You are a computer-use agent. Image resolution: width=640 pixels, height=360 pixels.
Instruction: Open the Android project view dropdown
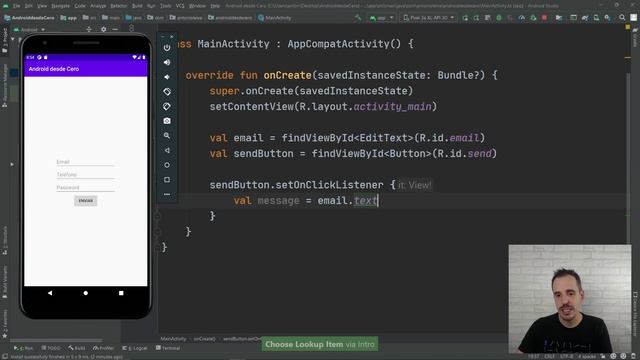click(29, 29)
